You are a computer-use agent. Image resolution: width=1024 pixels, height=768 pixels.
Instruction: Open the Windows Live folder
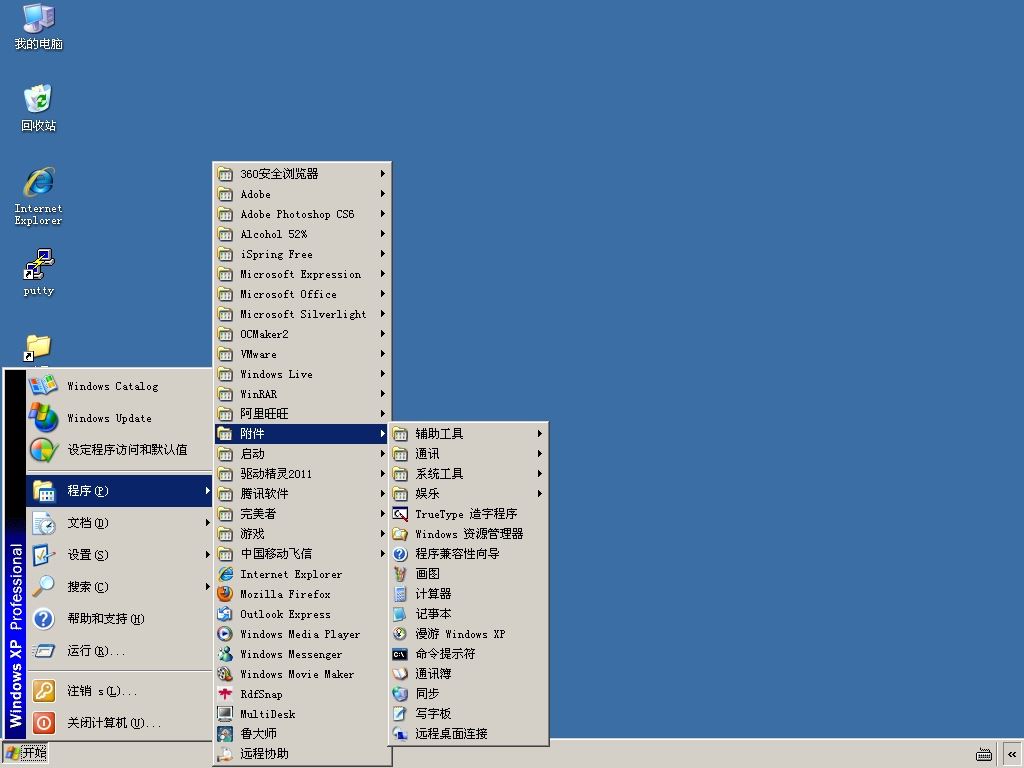pyautogui.click(x=302, y=374)
